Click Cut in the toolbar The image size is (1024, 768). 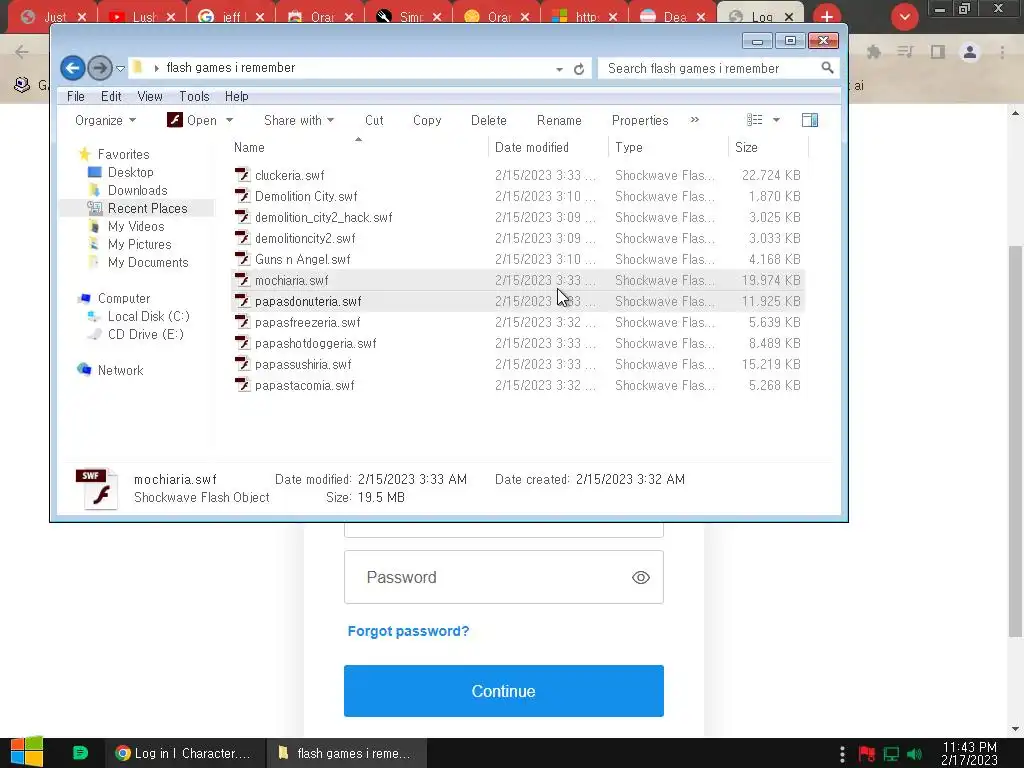coord(374,120)
